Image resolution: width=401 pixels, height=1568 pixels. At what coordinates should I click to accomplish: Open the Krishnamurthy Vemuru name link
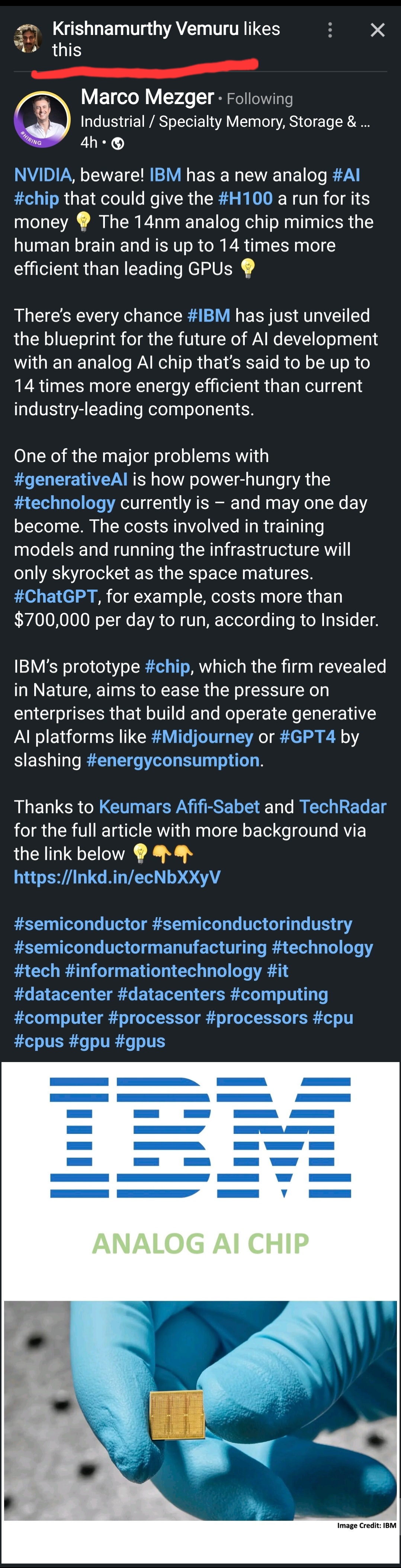coord(145,29)
